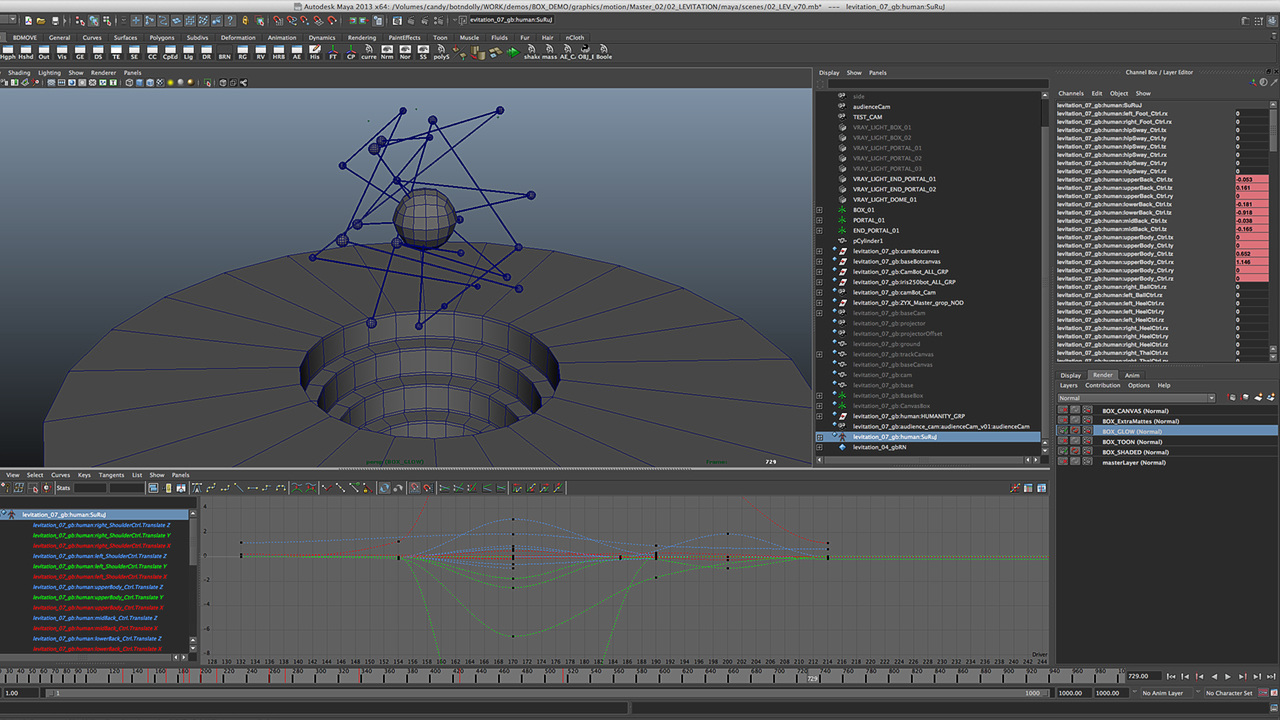
Task: Toggle renderable flag on masterLayer
Action: [1063, 462]
